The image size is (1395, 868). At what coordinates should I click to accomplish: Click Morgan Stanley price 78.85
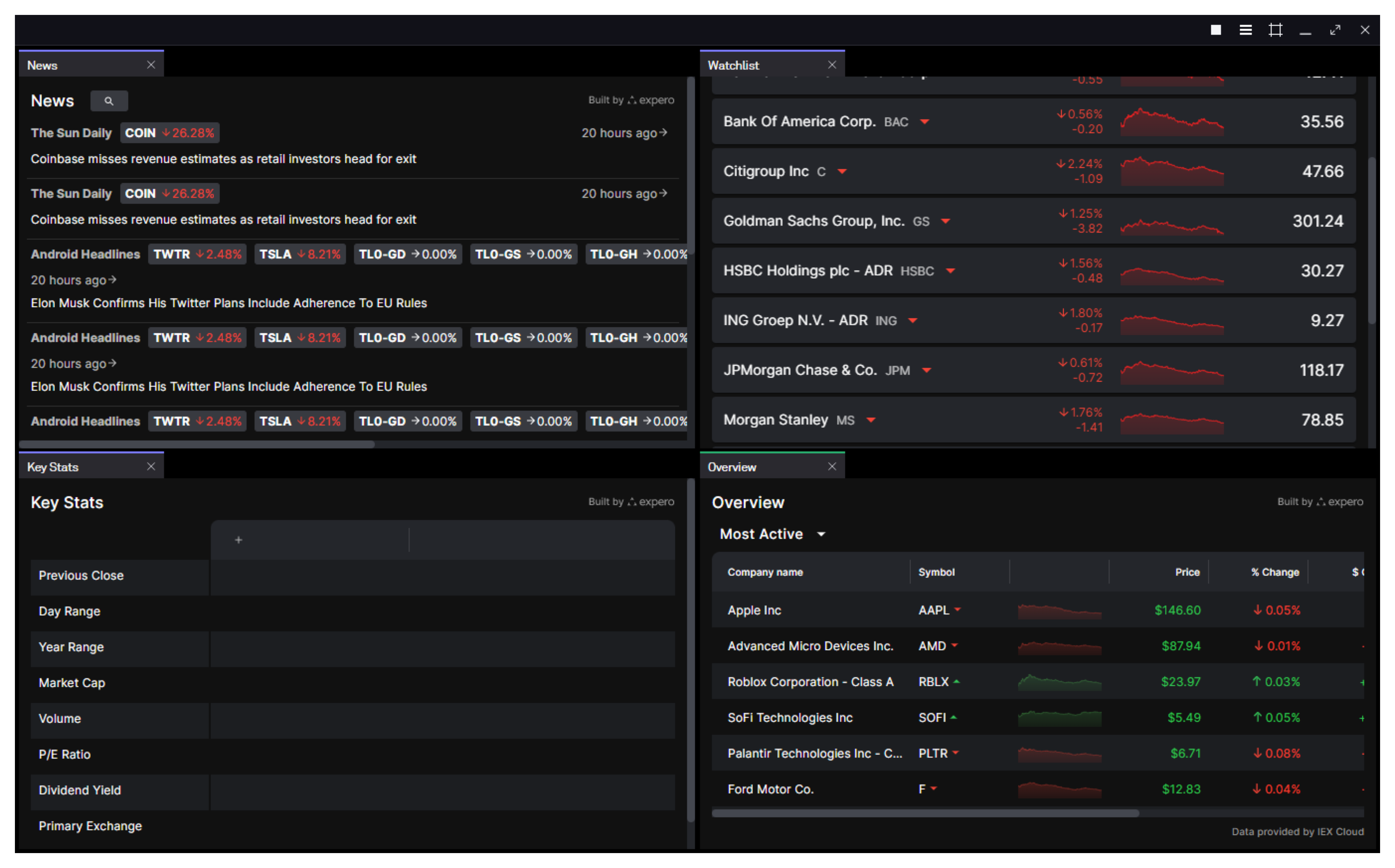pyautogui.click(x=1322, y=420)
